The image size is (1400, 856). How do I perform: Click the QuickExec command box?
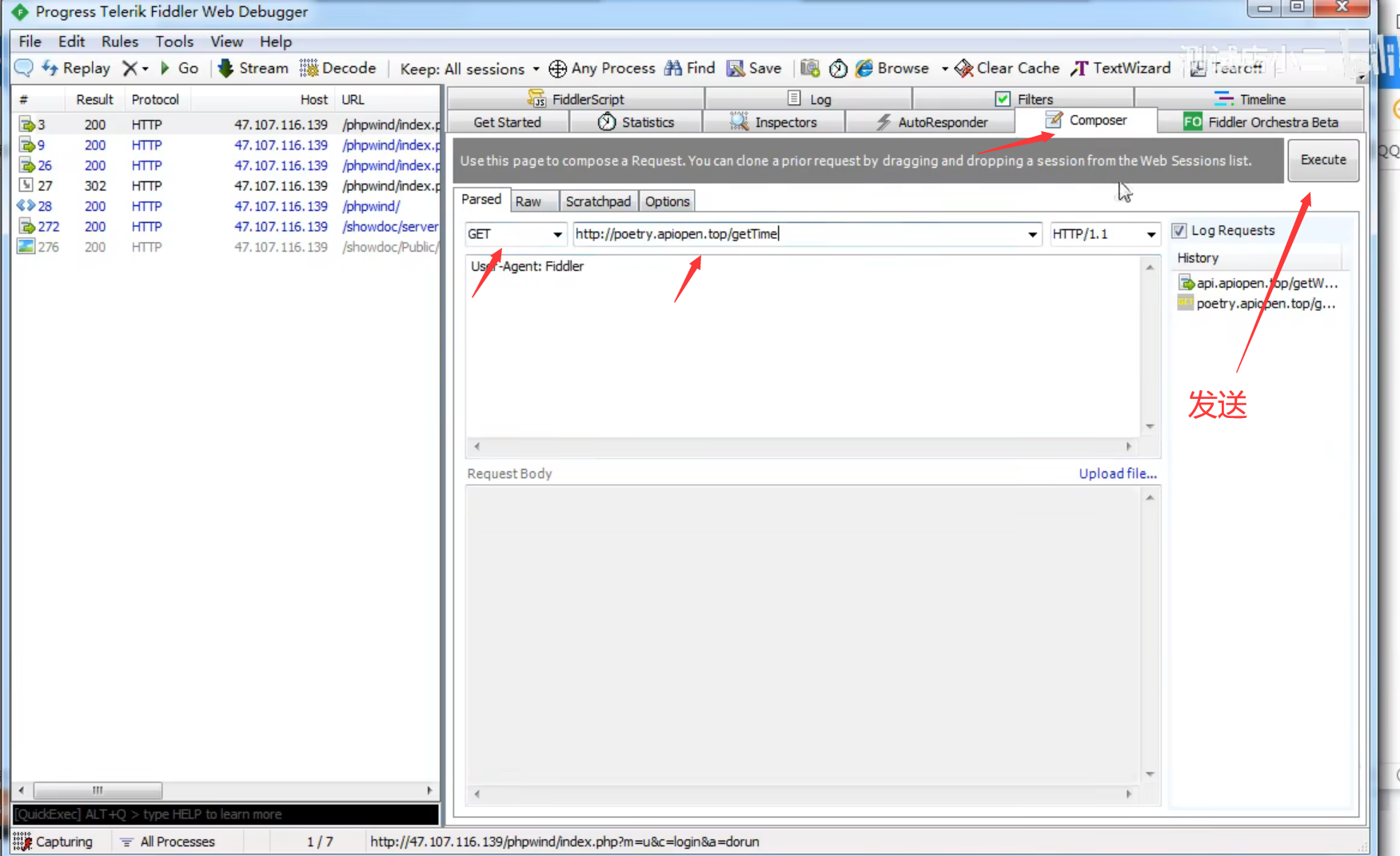pyautogui.click(x=225, y=814)
